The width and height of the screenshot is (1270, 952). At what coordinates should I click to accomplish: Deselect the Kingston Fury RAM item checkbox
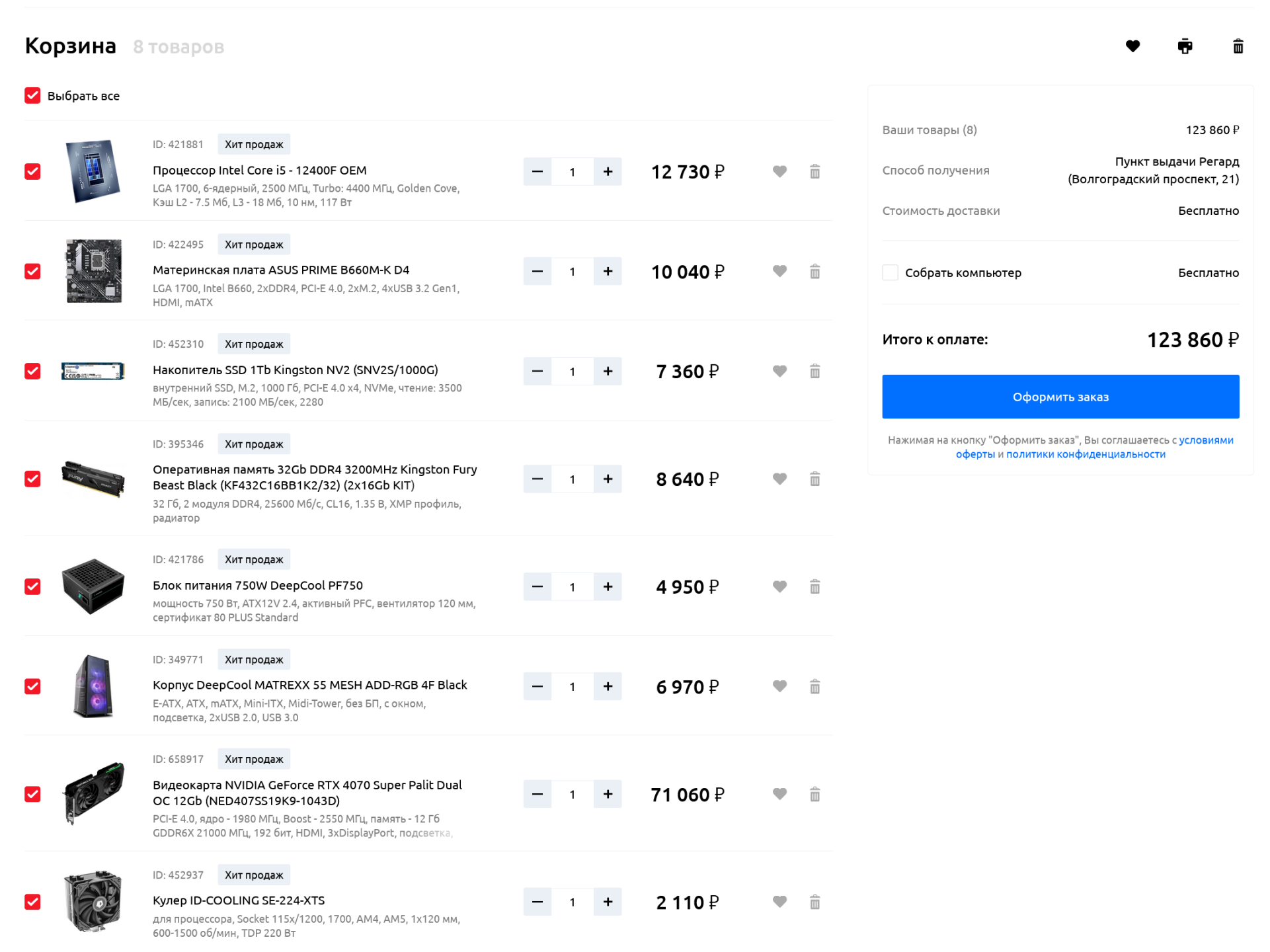(x=32, y=479)
